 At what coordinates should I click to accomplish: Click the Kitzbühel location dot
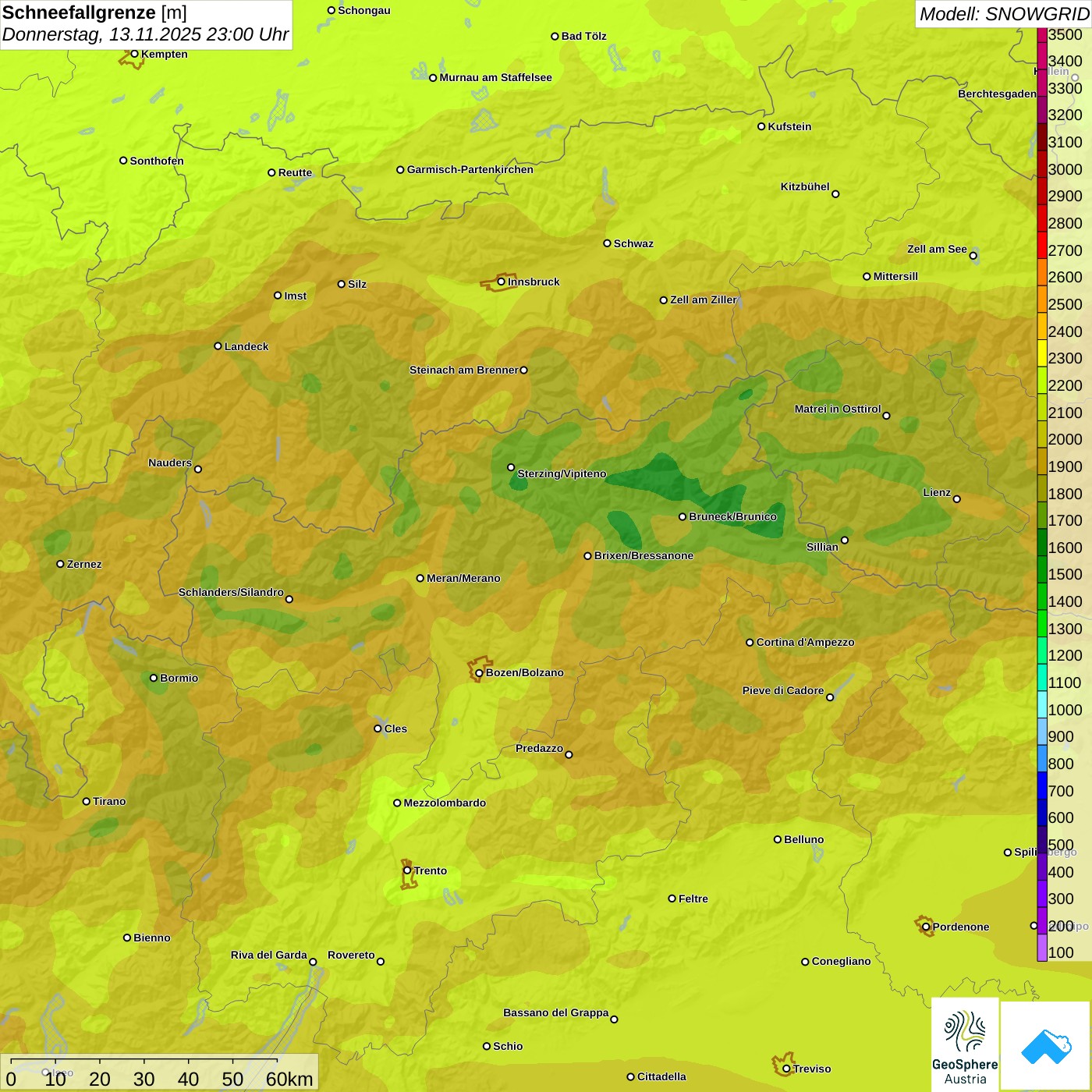[835, 193]
